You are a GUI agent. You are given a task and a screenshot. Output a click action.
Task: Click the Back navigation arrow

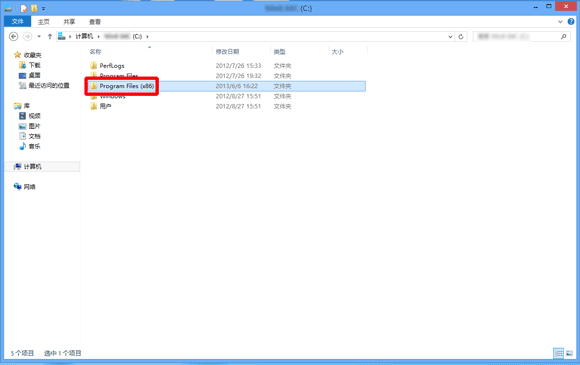point(14,36)
